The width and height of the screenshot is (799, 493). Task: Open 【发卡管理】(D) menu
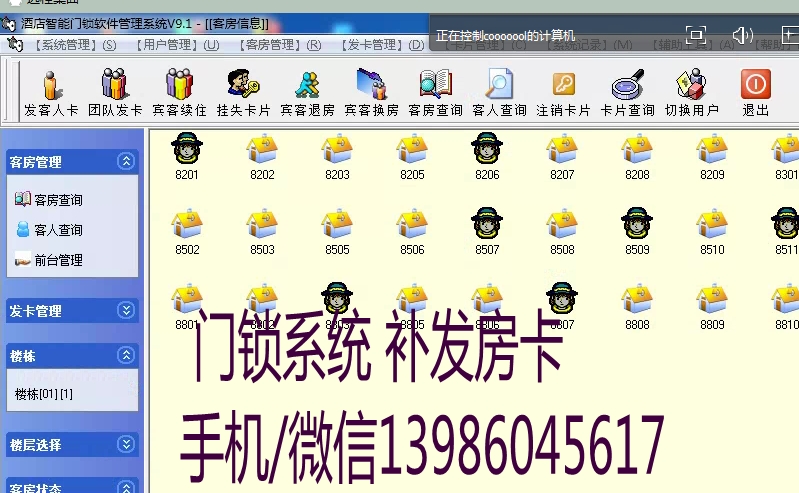382,45
